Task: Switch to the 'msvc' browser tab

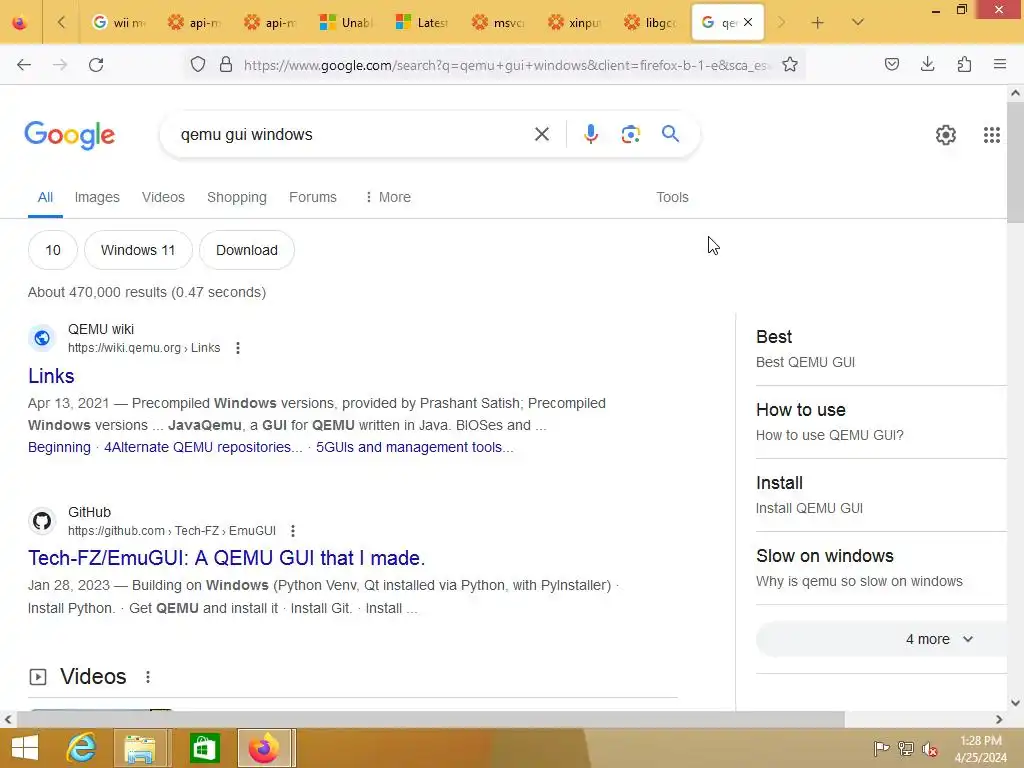Action: [x=499, y=23]
